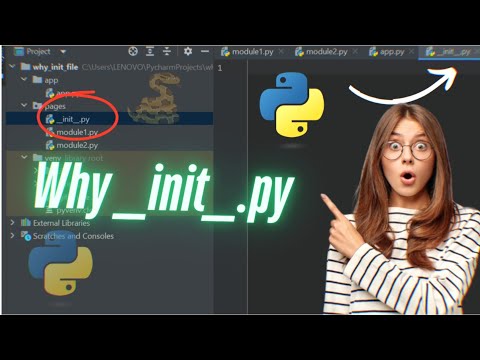Select module1.py in the project tree
Image resolution: width=480 pixels, height=360 pixels.
click(x=109, y=132)
